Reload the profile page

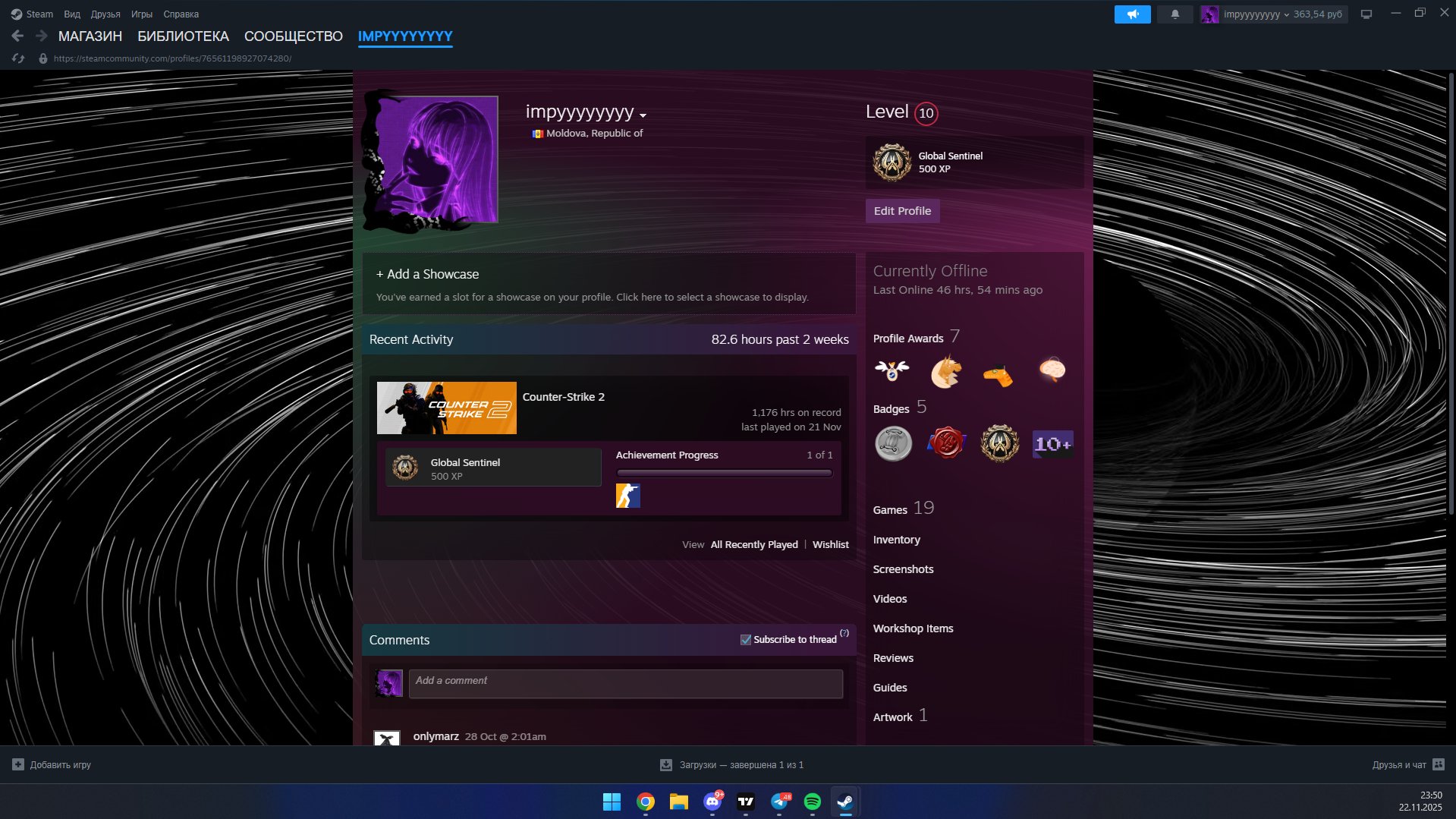(19, 58)
